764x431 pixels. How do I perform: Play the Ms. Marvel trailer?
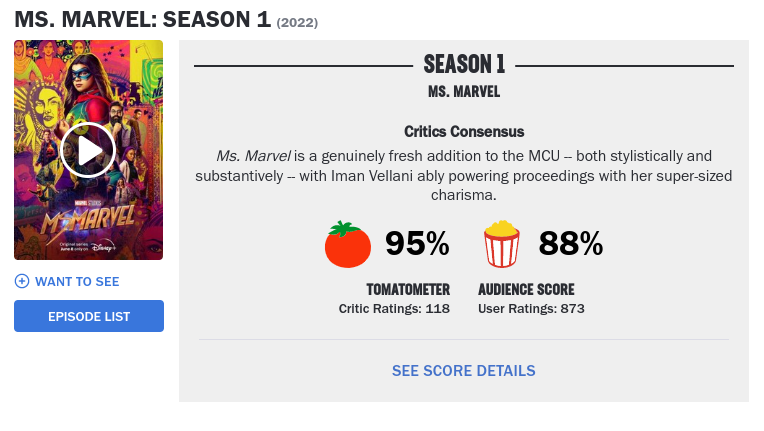[88, 150]
